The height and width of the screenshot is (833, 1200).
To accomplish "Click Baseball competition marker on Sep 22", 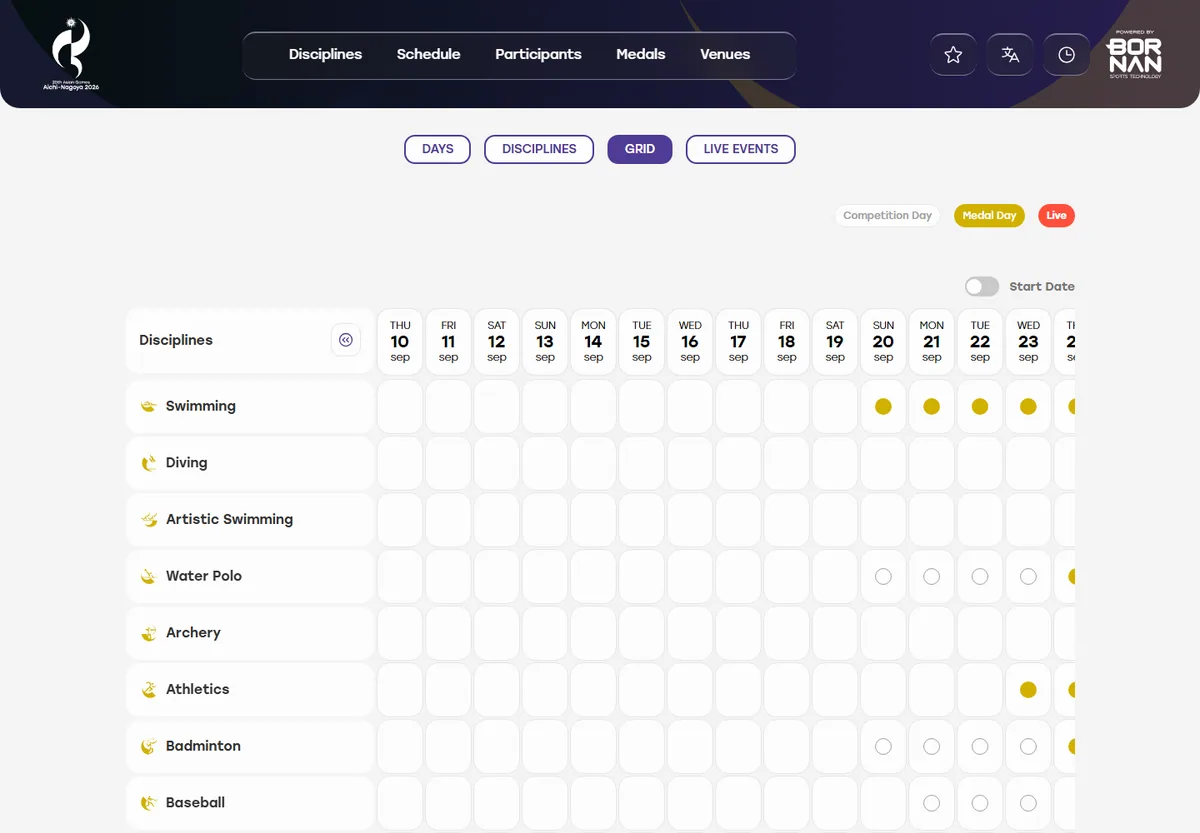I will coord(980,803).
